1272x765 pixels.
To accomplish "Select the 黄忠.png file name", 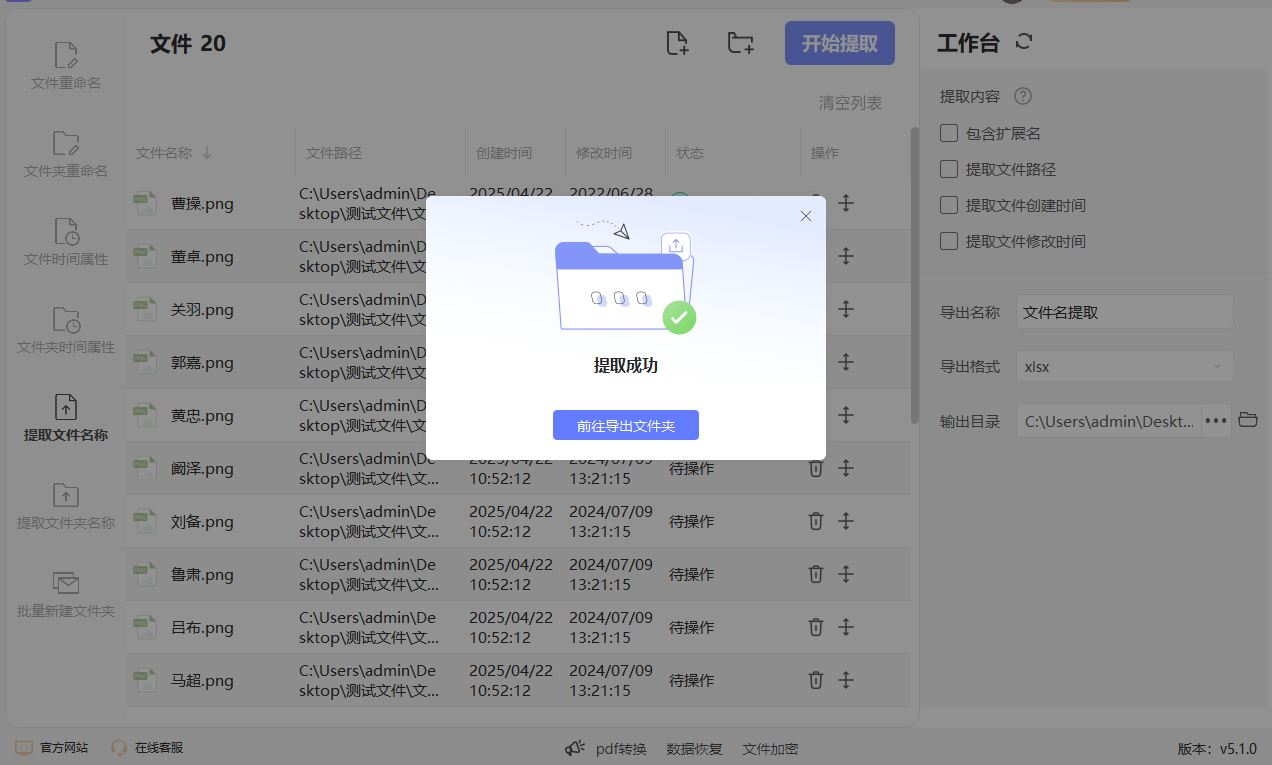I will click(202, 416).
